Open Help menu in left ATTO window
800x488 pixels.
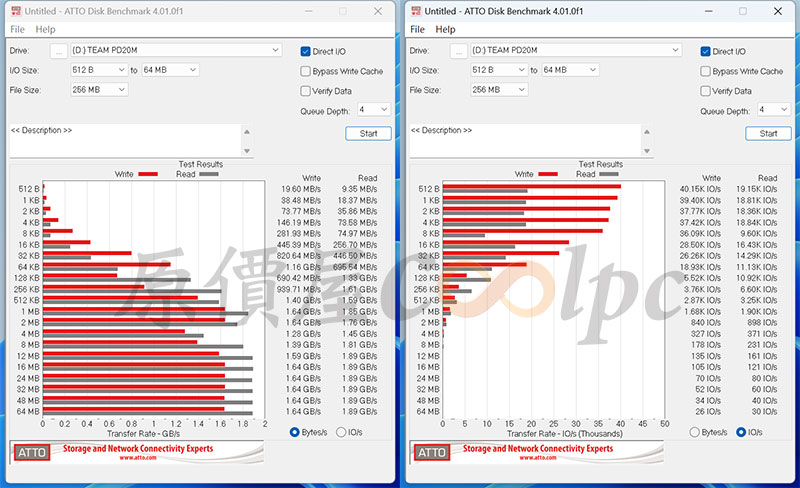click(45, 29)
